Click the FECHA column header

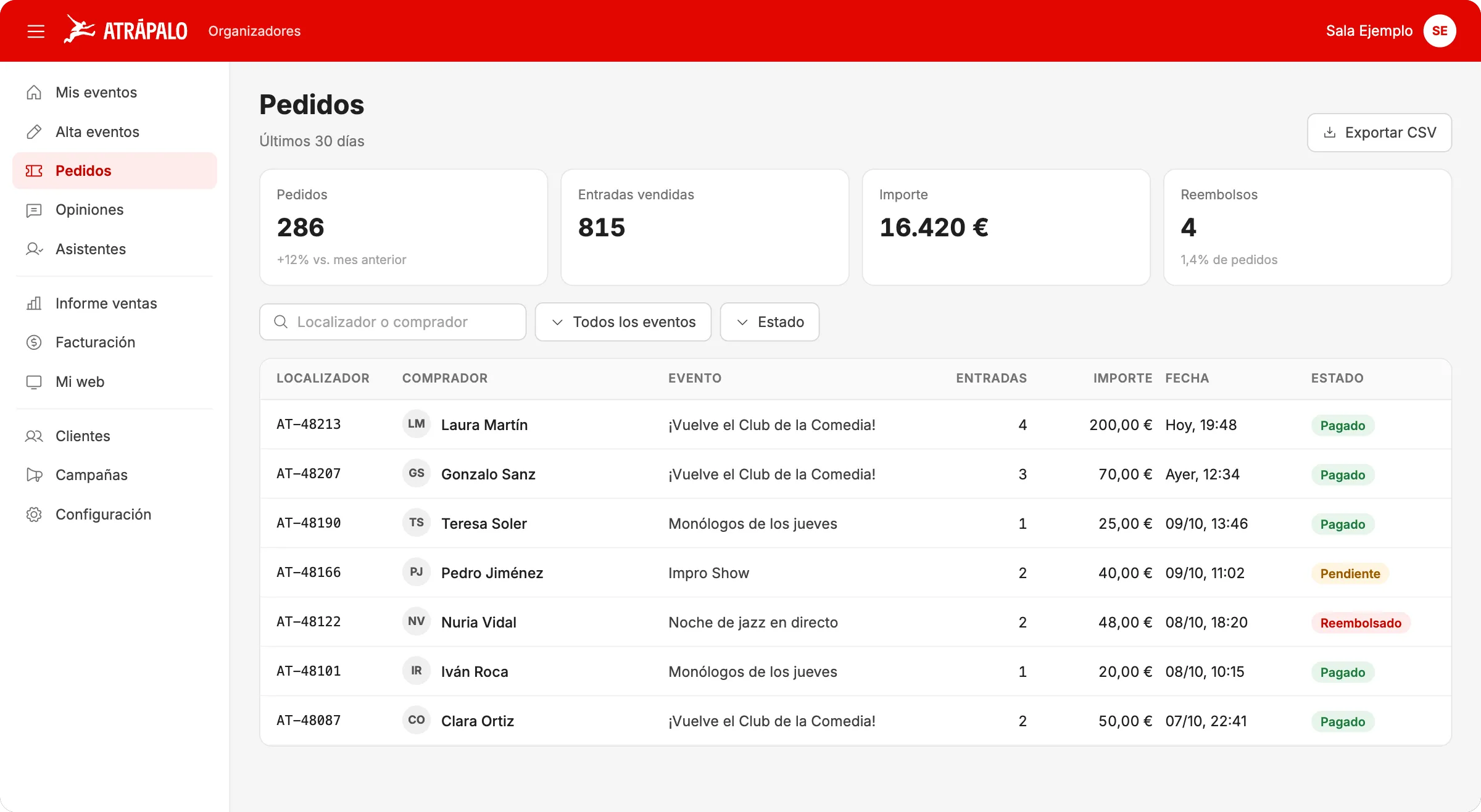coord(1187,378)
